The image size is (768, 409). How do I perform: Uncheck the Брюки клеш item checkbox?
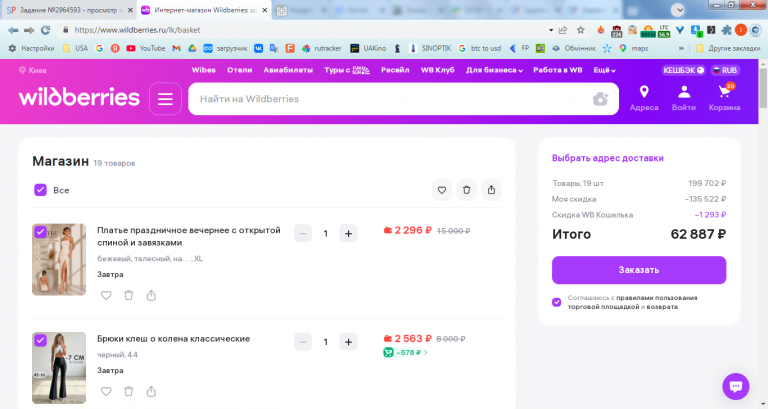pyautogui.click(x=40, y=340)
